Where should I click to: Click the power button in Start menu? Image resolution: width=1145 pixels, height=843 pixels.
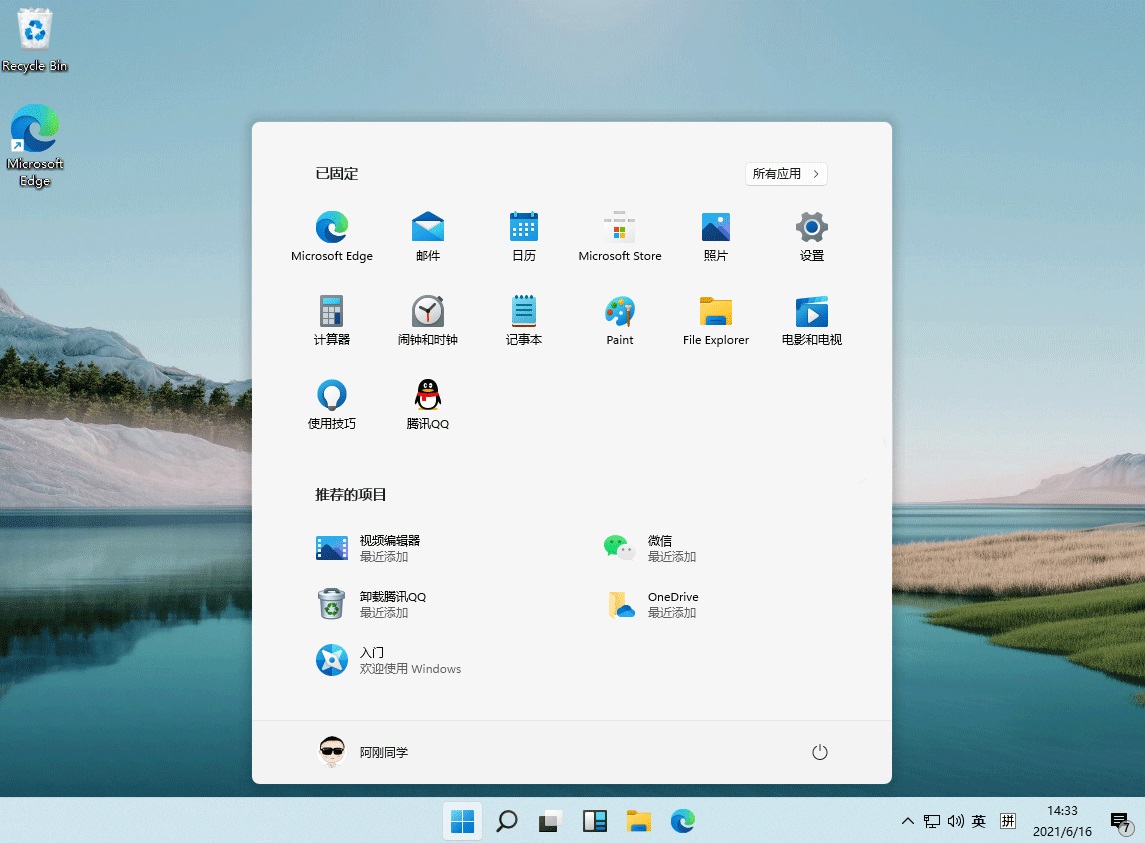pos(819,751)
